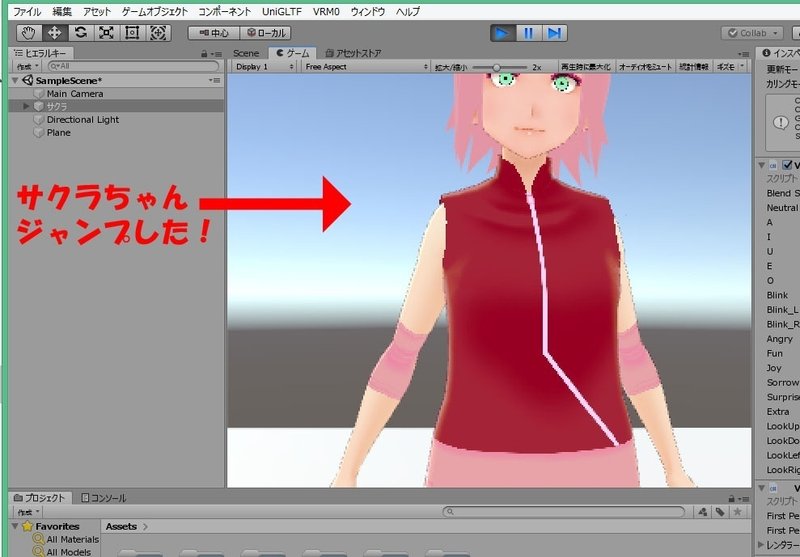The width and height of the screenshot is (800, 557).
Task: Open Game view panel options menu
Action: click(x=743, y=54)
